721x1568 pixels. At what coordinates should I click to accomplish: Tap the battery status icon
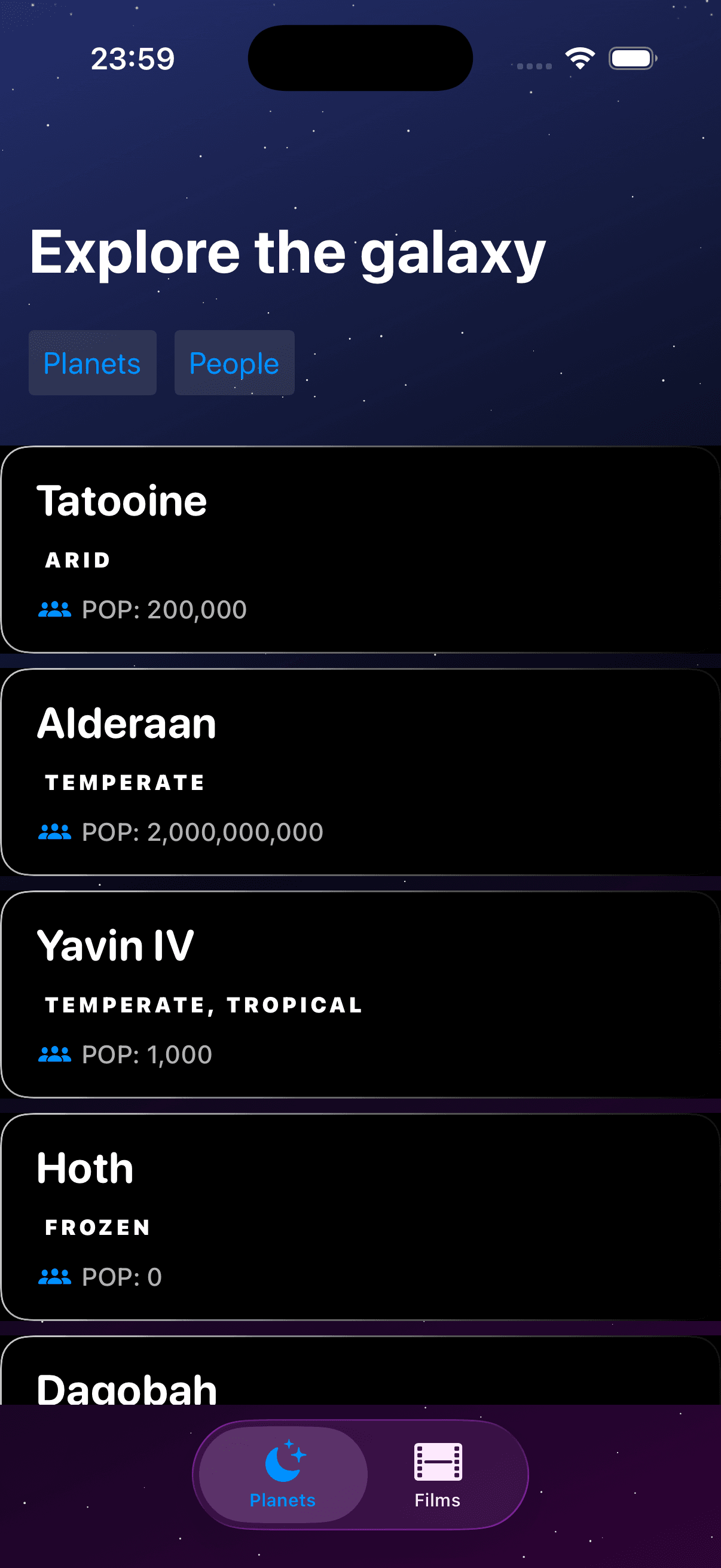632,59
